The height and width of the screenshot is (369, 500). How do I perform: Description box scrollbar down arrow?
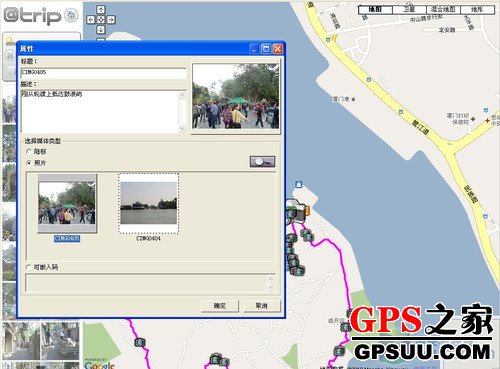(182, 128)
